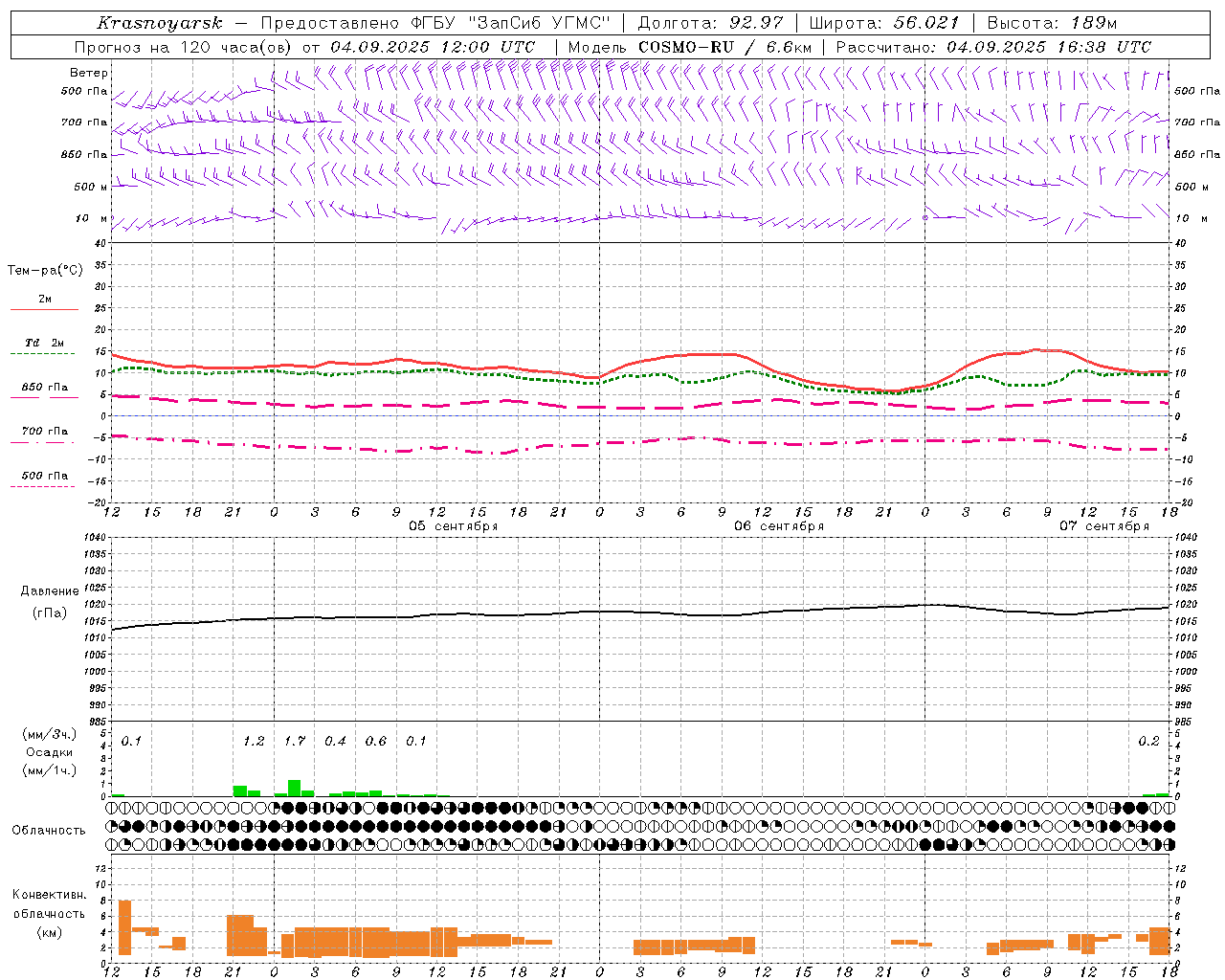Click the '(км)' convective cloud unit label
This screenshot has height=980, width=1225.
[49, 932]
